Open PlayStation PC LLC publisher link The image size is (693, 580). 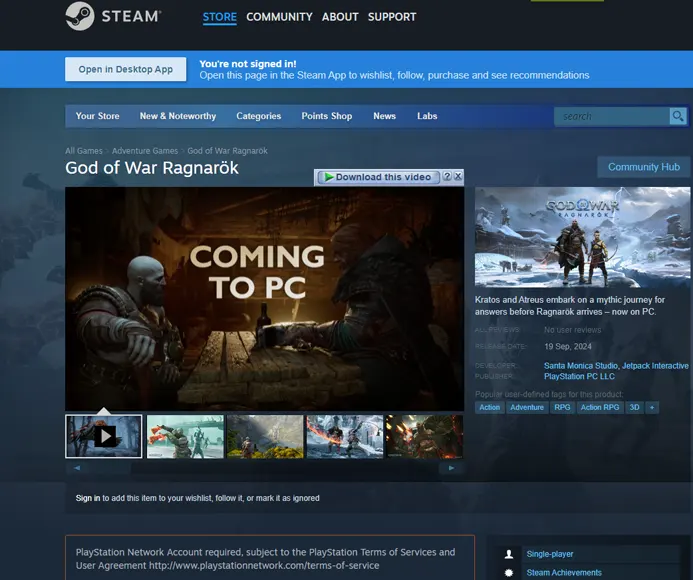[x=579, y=376]
